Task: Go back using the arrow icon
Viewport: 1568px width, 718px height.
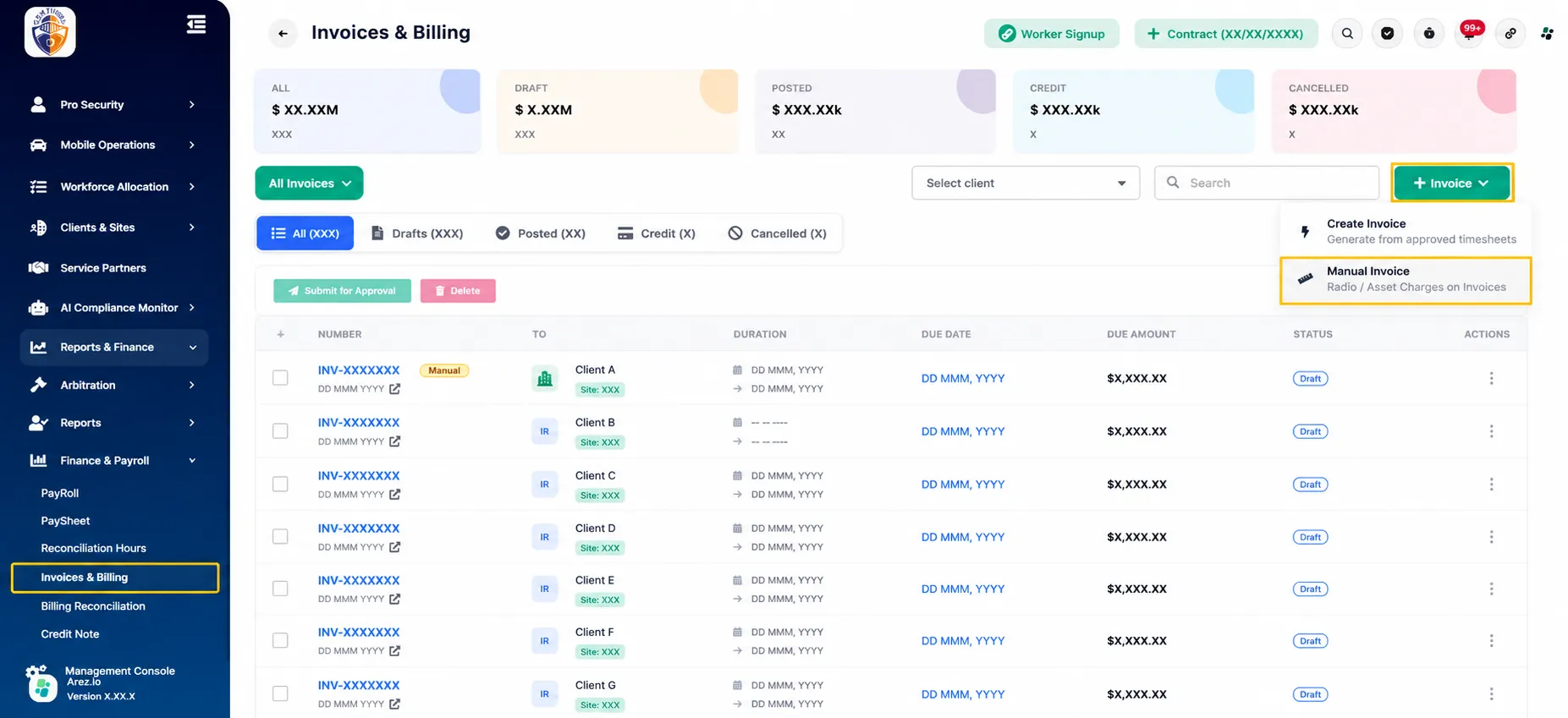Action: coord(283,34)
